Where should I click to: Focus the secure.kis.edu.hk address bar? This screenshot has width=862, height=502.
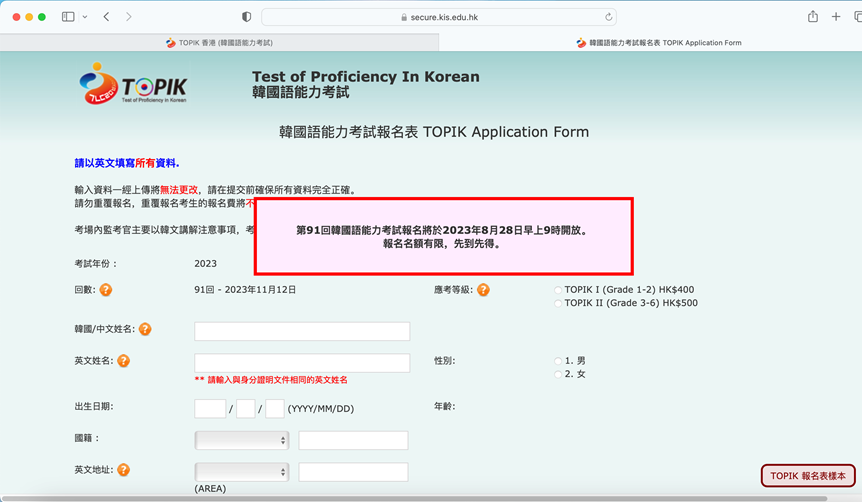tap(439, 17)
